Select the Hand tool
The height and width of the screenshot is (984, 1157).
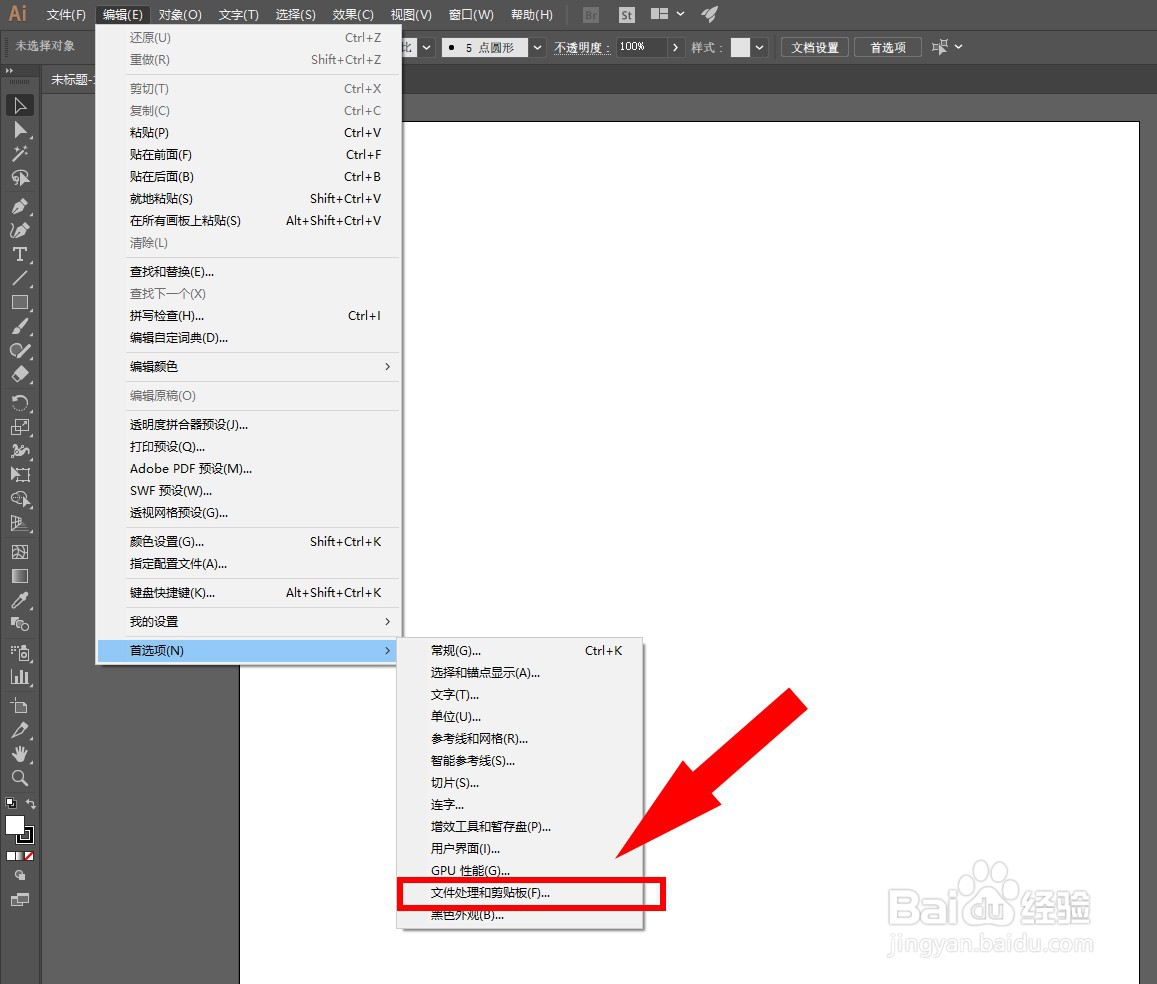pos(20,754)
